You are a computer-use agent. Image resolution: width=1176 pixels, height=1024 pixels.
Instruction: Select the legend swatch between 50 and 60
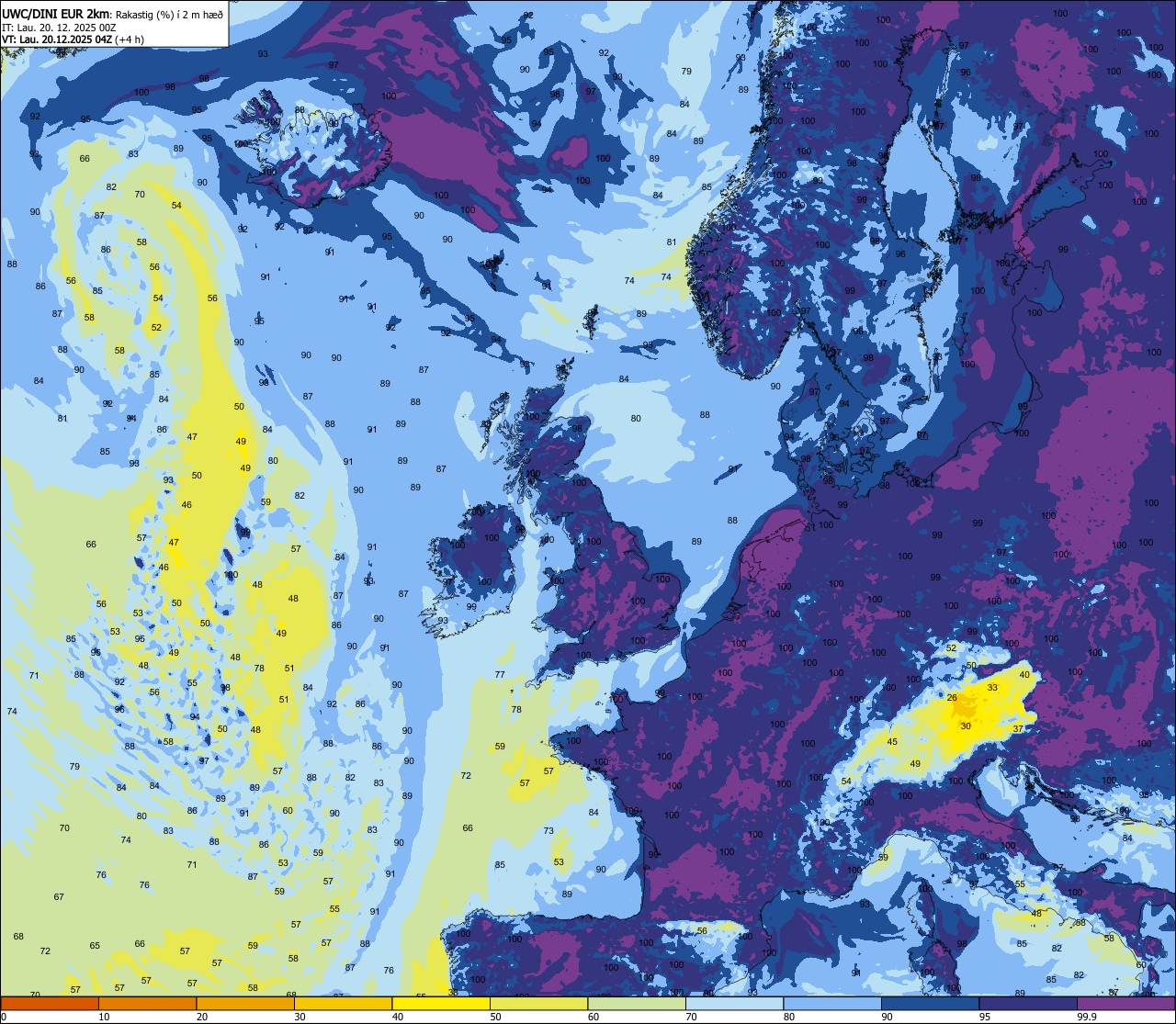pos(538,1003)
